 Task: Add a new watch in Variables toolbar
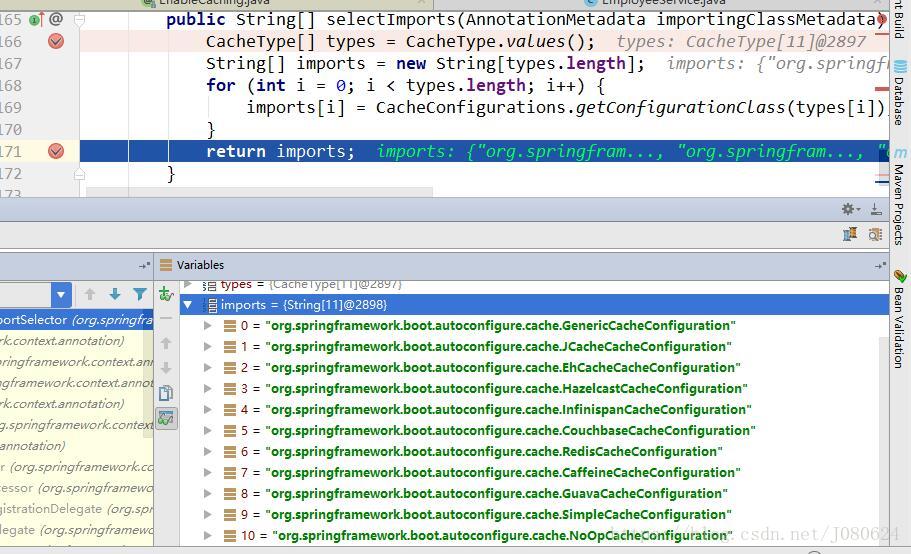[x=166, y=294]
